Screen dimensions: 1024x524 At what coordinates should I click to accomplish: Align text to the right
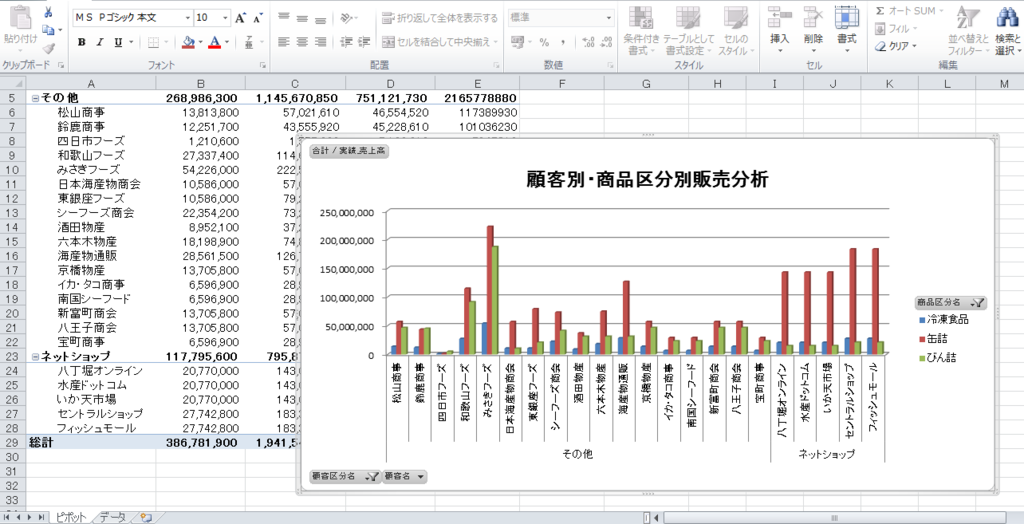(x=320, y=42)
